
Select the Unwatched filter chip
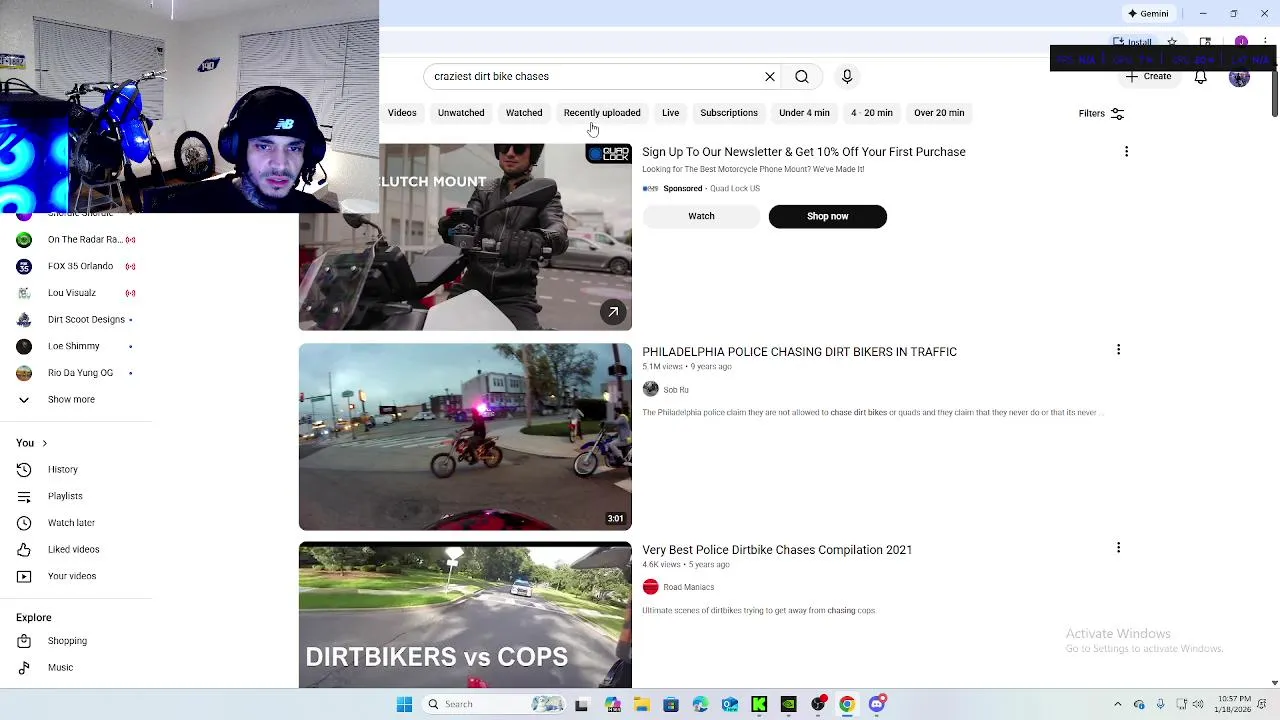coord(461,113)
